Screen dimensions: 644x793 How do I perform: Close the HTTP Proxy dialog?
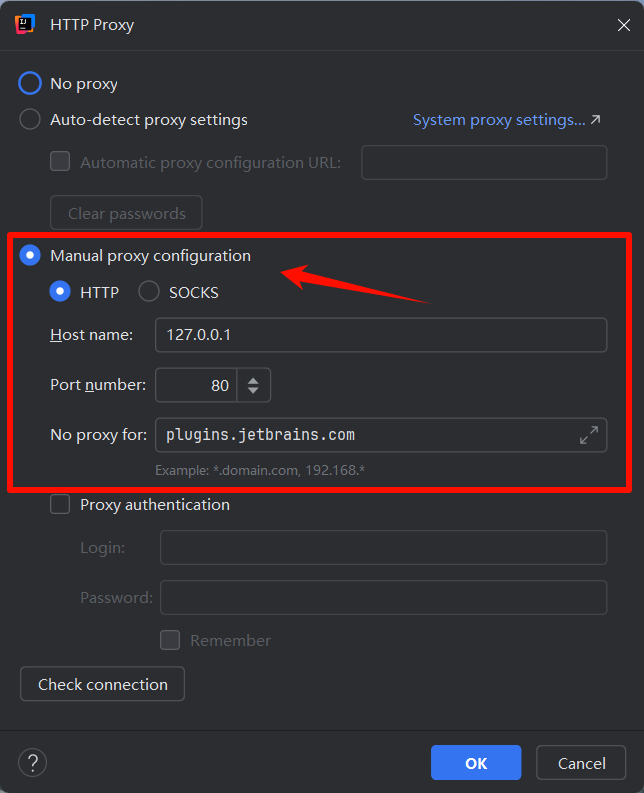coord(623,25)
